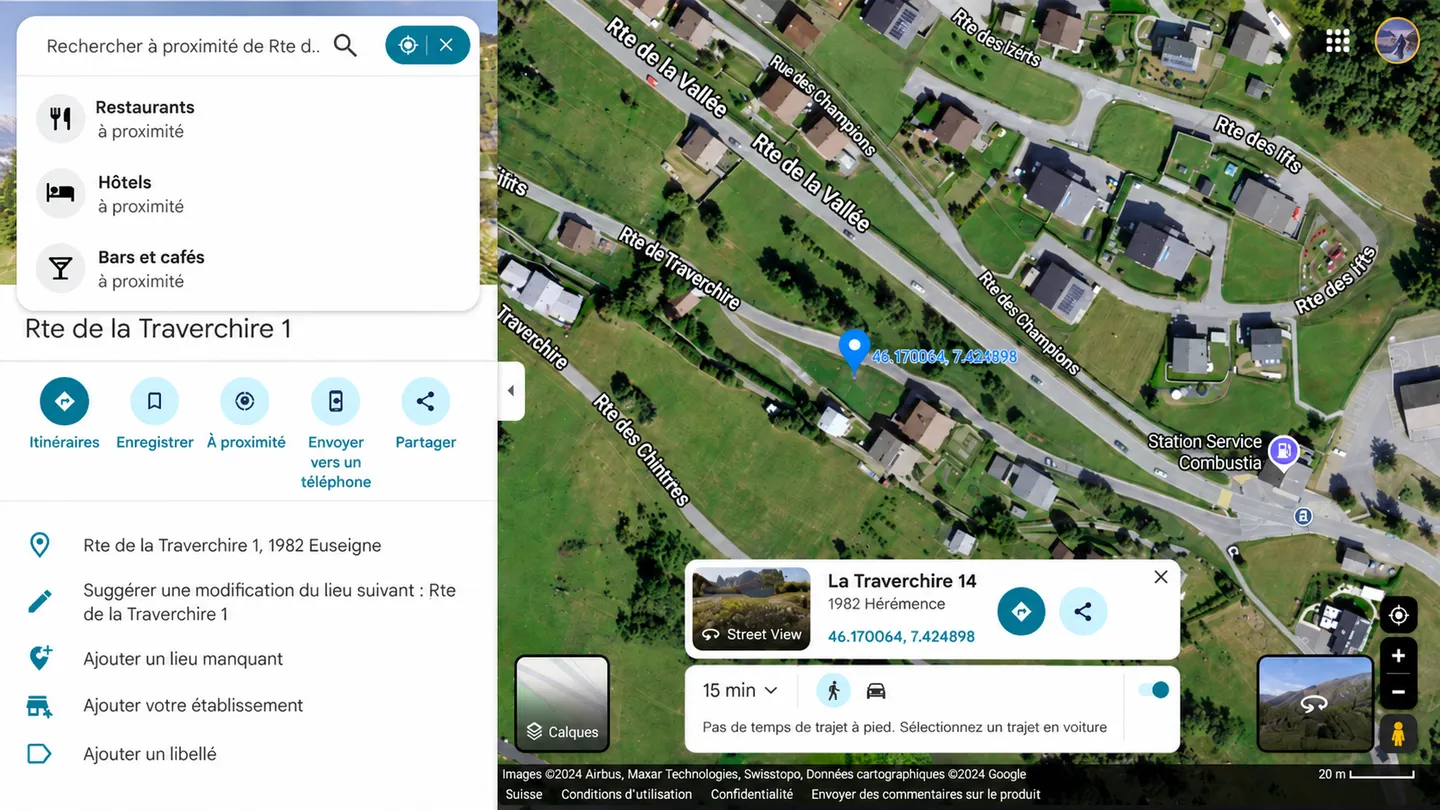1440x810 pixels.
Task: Zoom out with the minus button
Action: coord(1398,692)
